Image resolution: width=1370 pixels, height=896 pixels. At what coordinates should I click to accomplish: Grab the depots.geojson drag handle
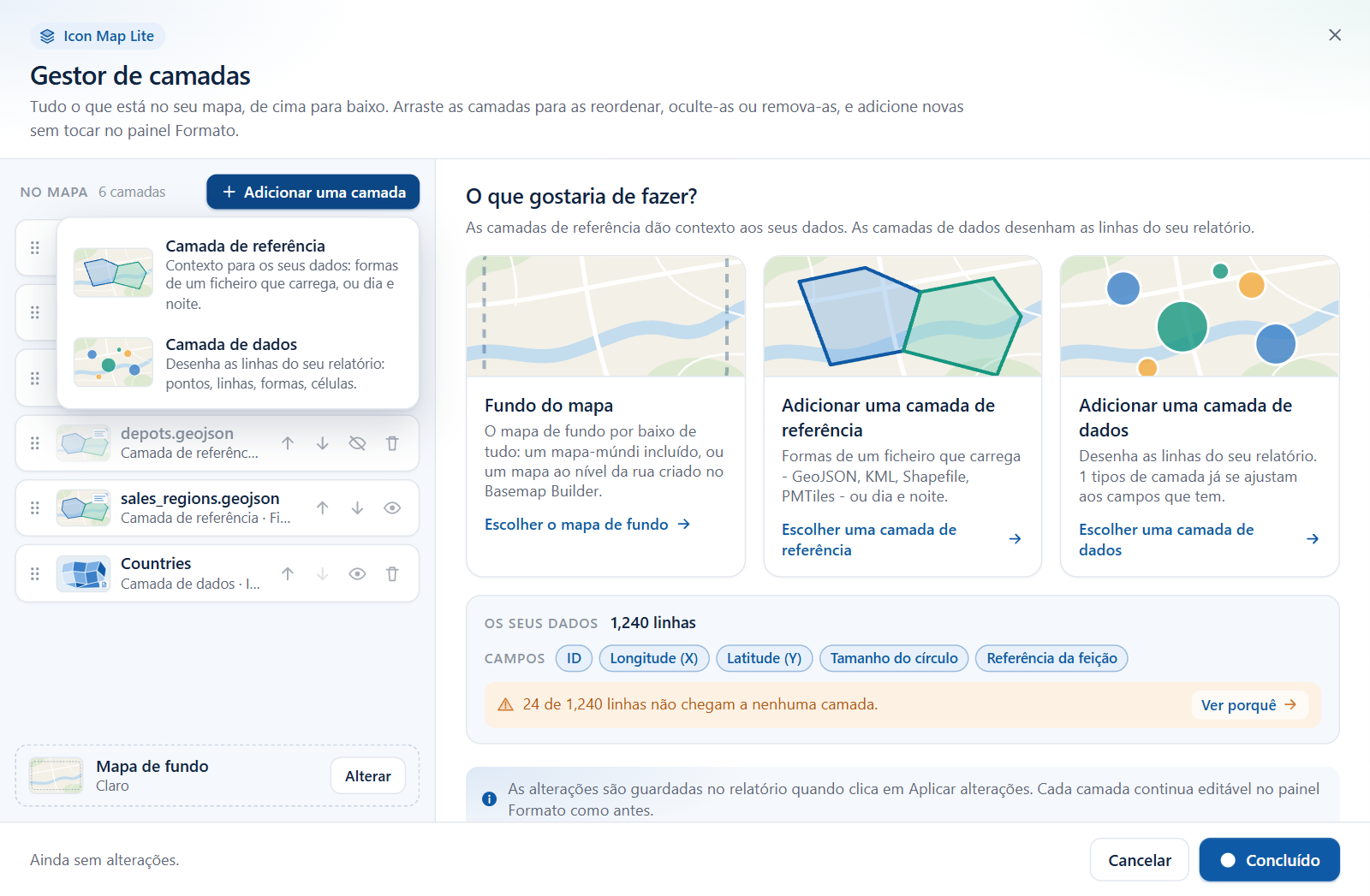[35, 443]
